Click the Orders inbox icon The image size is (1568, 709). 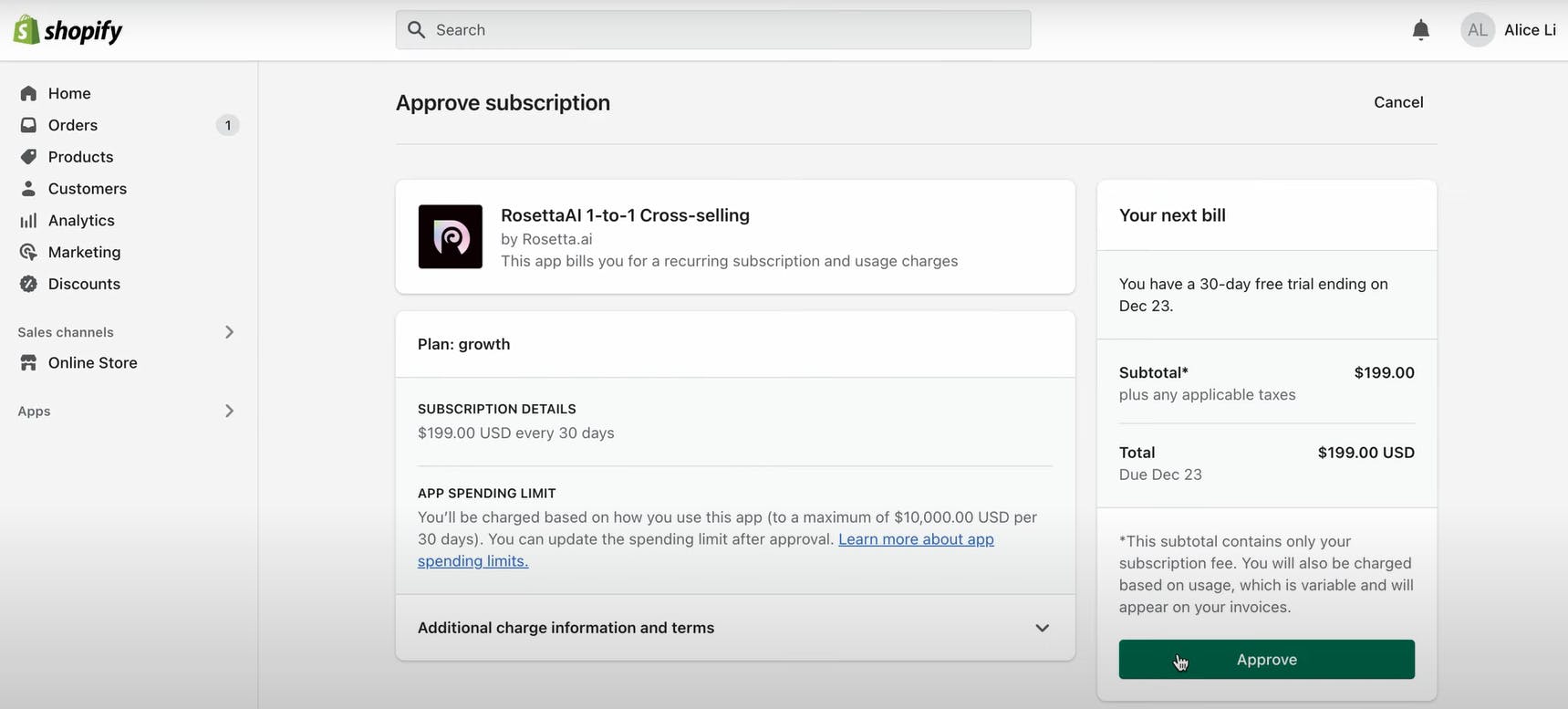pyautogui.click(x=28, y=125)
